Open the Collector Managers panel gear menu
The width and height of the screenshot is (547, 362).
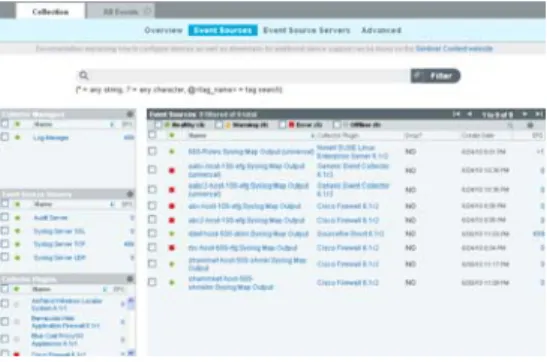(130, 114)
